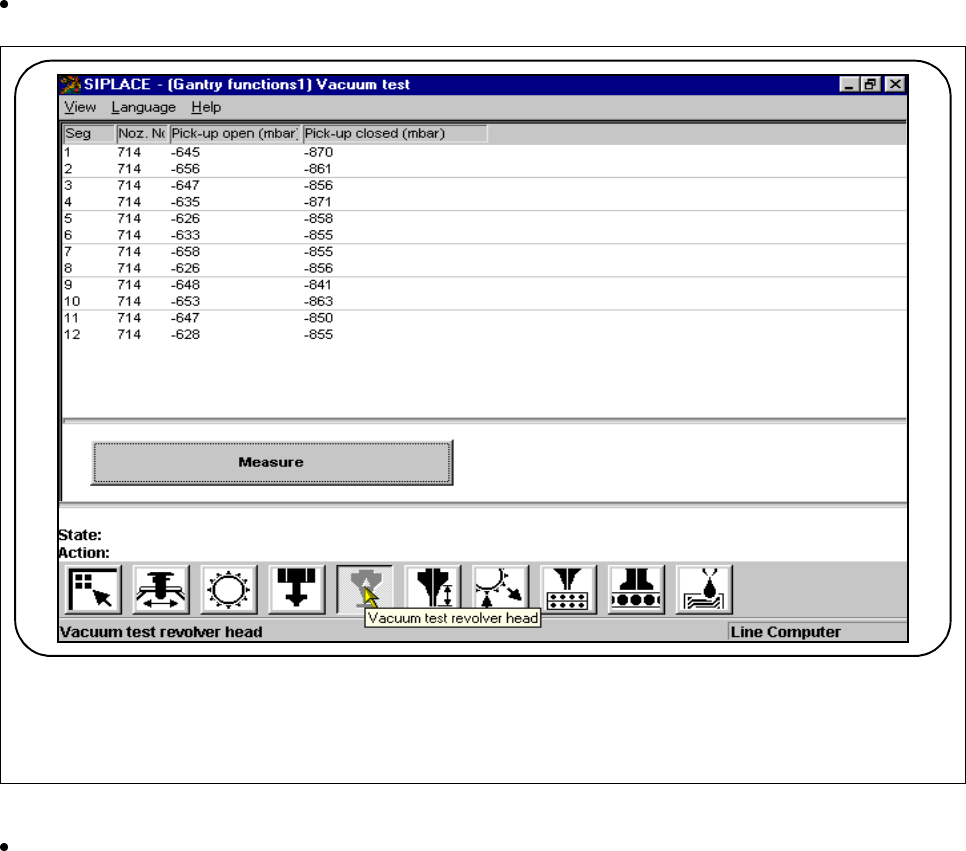Open the Language menu
The width and height of the screenshot is (966, 851).
(144, 107)
